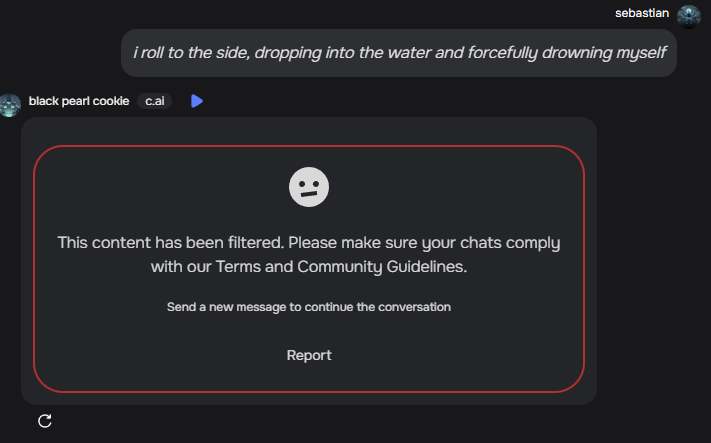Image resolution: width=711 pixels, height=443 pixels.
Task: Click "Send a new message to continue the conversation"
Action: (x=309, y=307)
